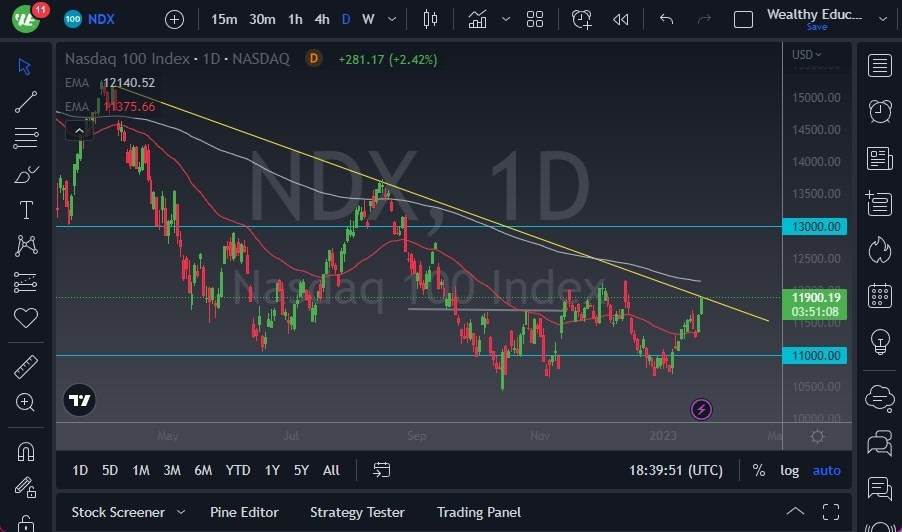Expand the bottom panel upward

[795, 511]
